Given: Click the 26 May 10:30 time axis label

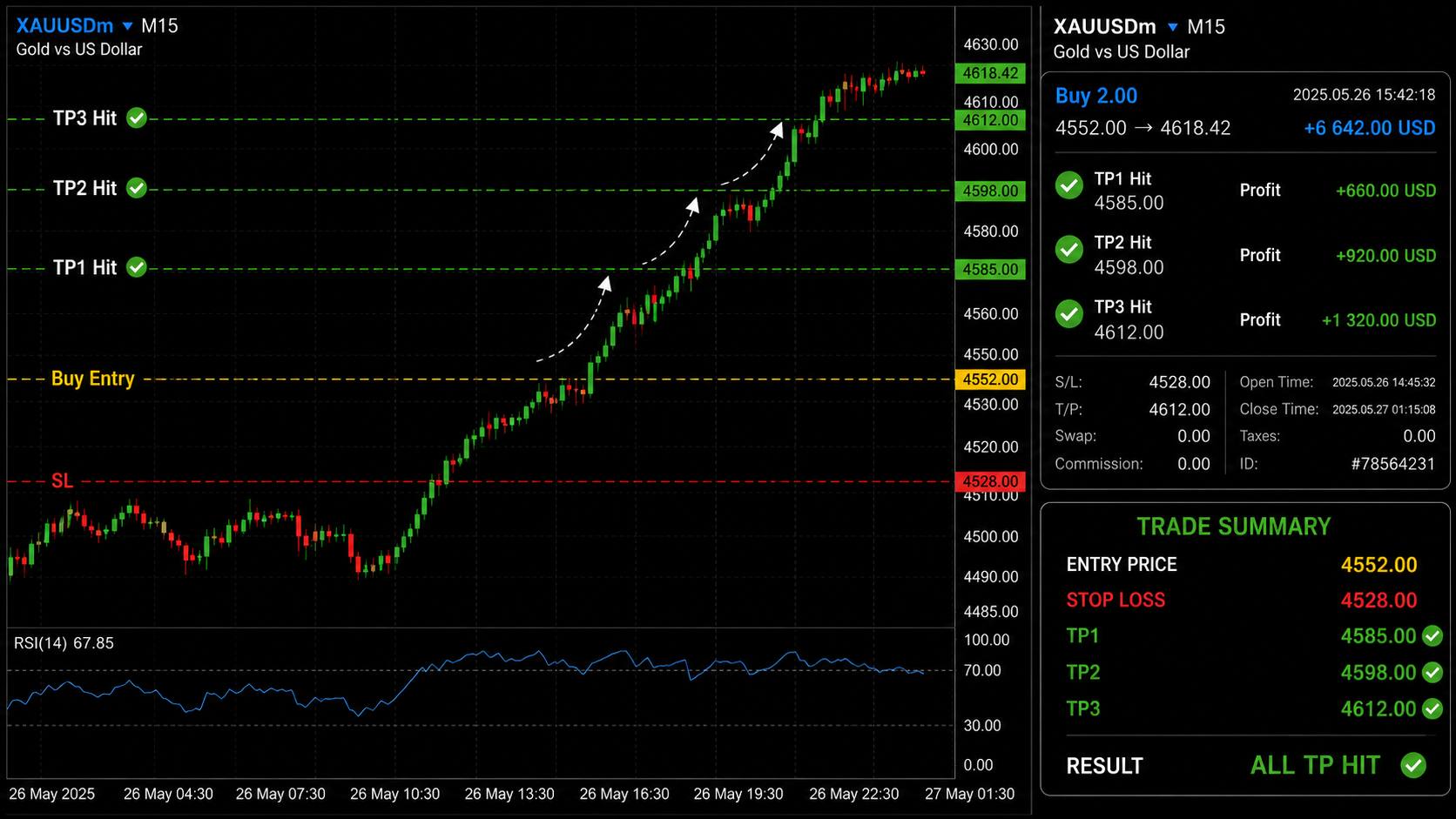Looking at the screenshot, I should coord(394,794).
